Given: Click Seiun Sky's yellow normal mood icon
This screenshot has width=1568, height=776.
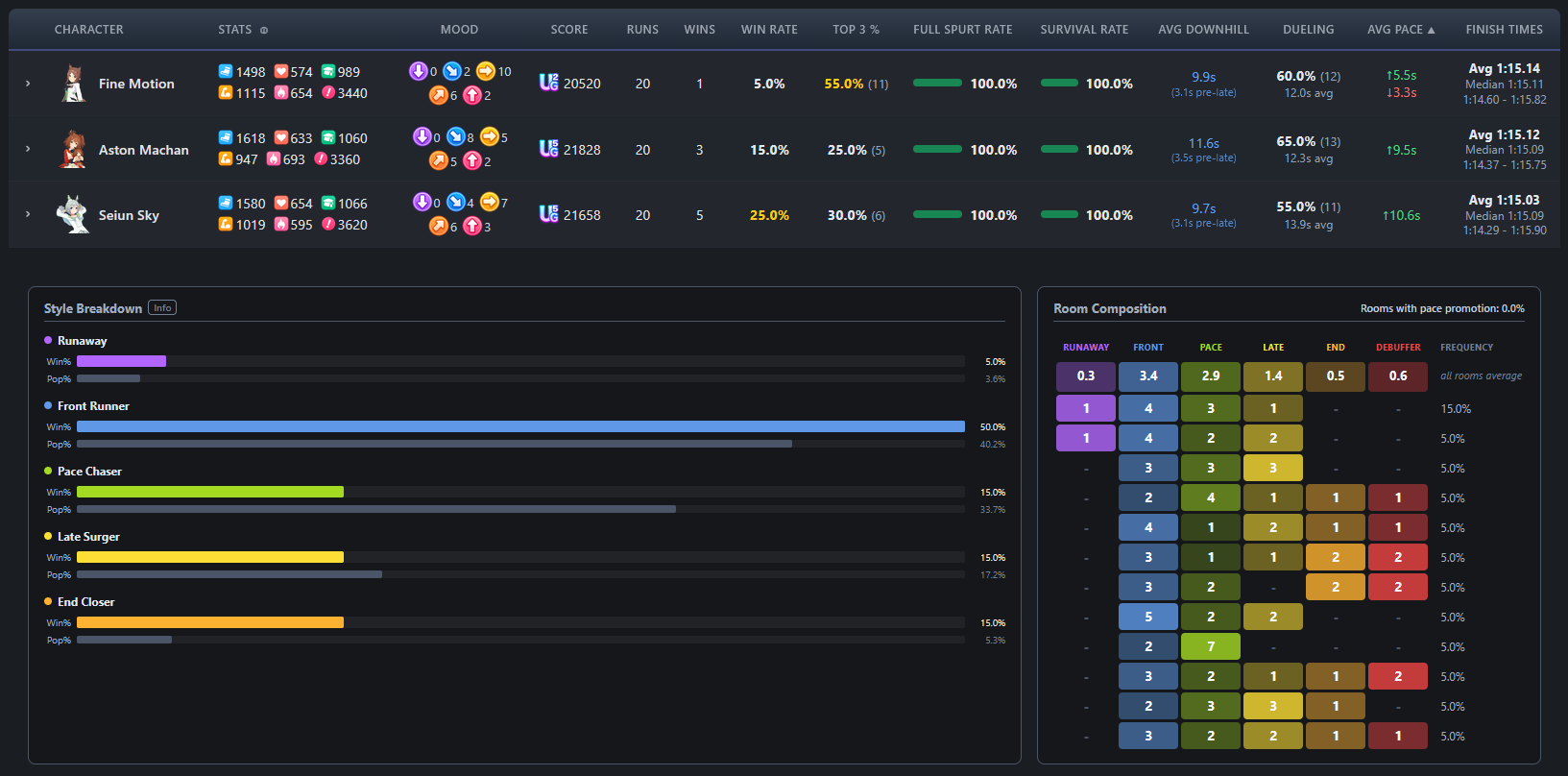Looking at the screenshot, I should [490, 202].
